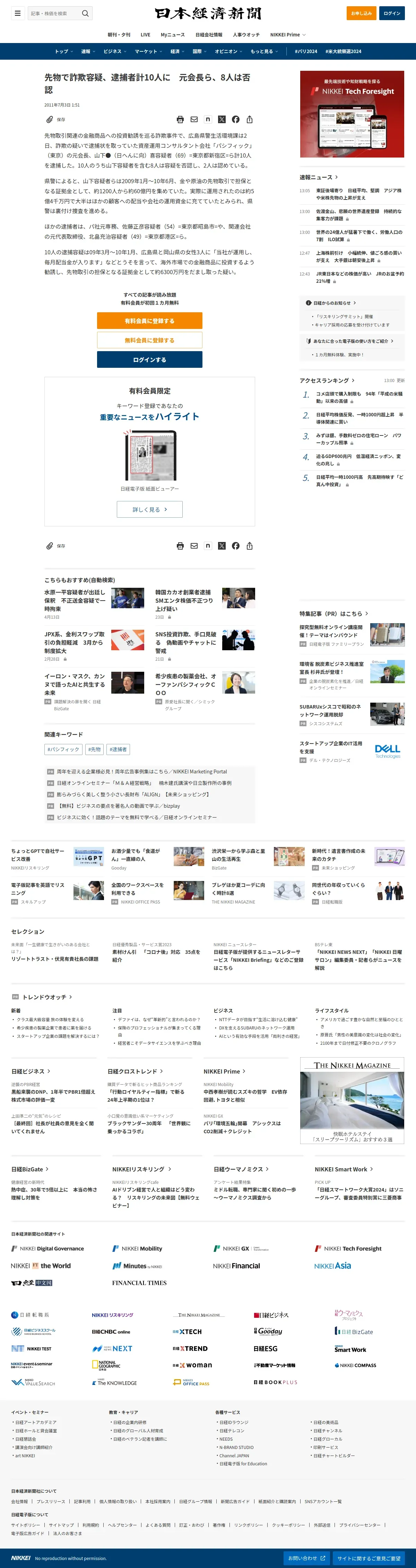Open the アクセスランキング section heading
Image resolution: width=416 pixels, height=1568 pixels.
point(327,380)
